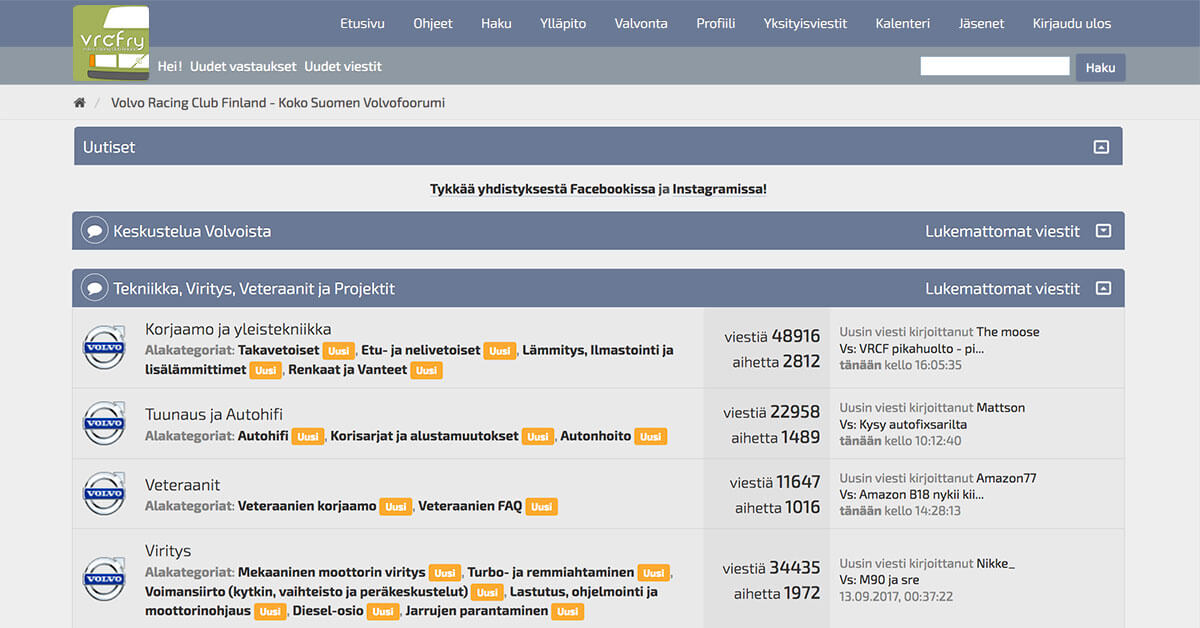Image resolution: width=1200 pixels, height=628 pixels.
Task: Open Viritys forum
Action: coord(168,551)
